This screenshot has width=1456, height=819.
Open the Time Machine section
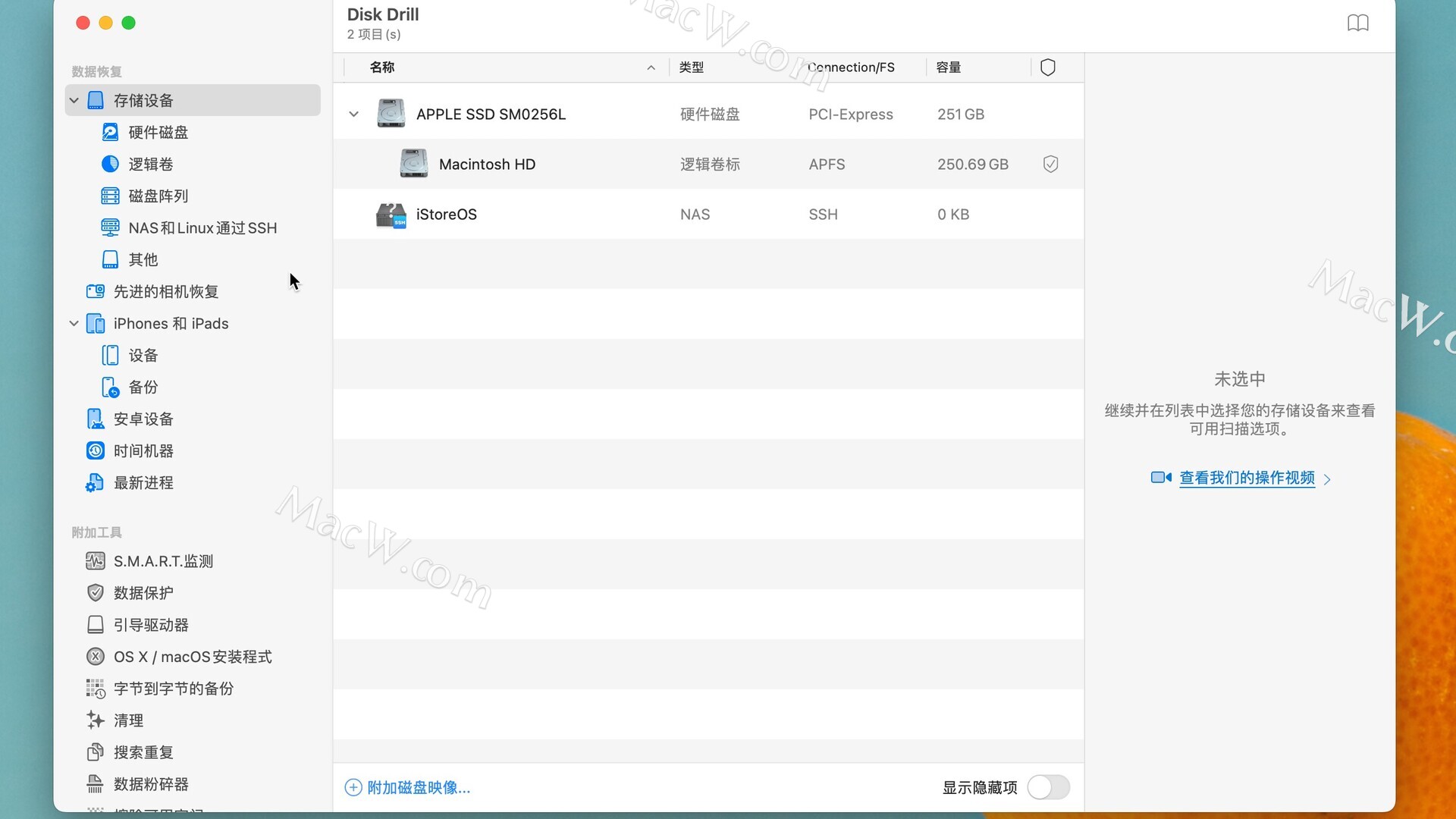point(143,450)
